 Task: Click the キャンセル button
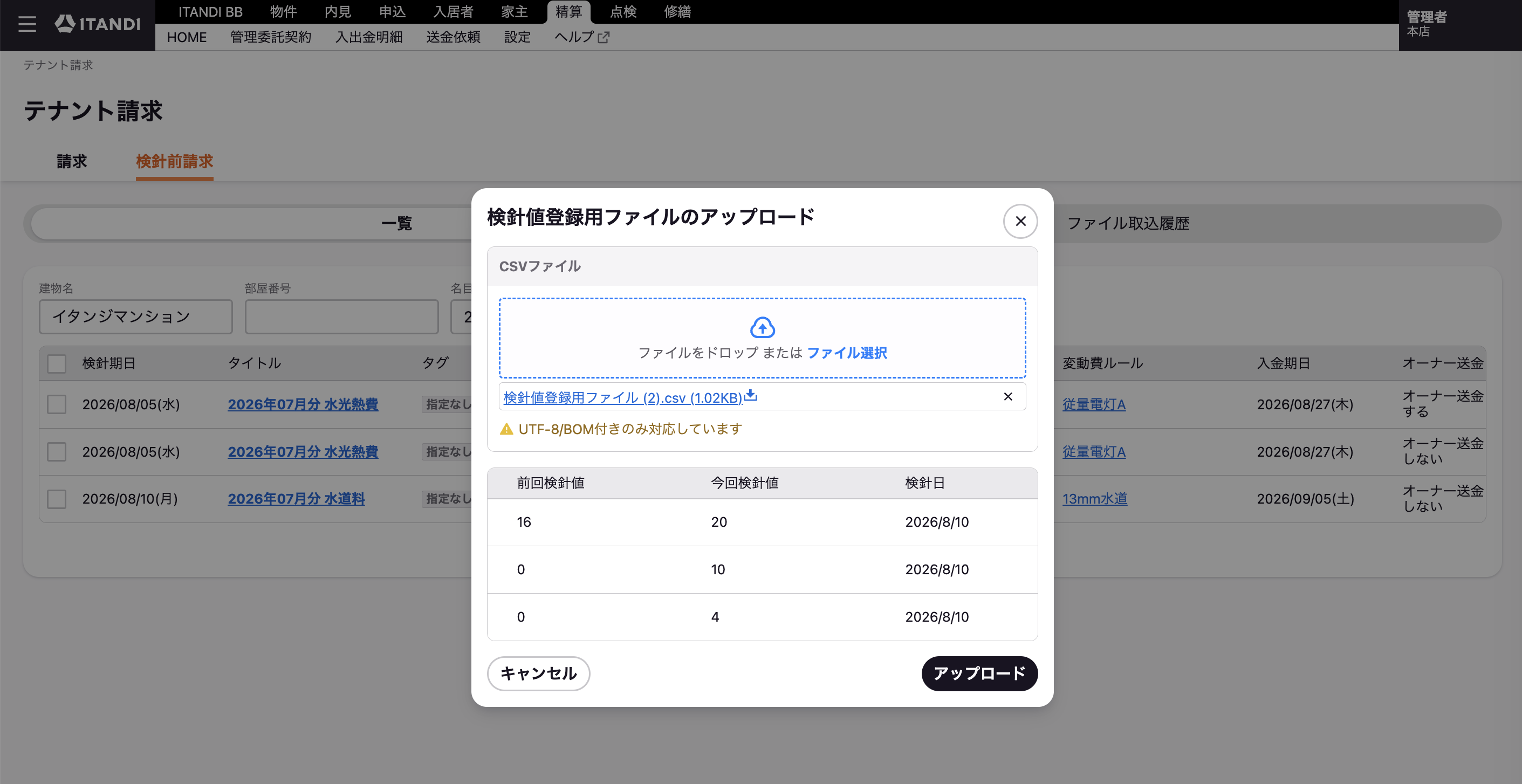(x=538, y=673)
